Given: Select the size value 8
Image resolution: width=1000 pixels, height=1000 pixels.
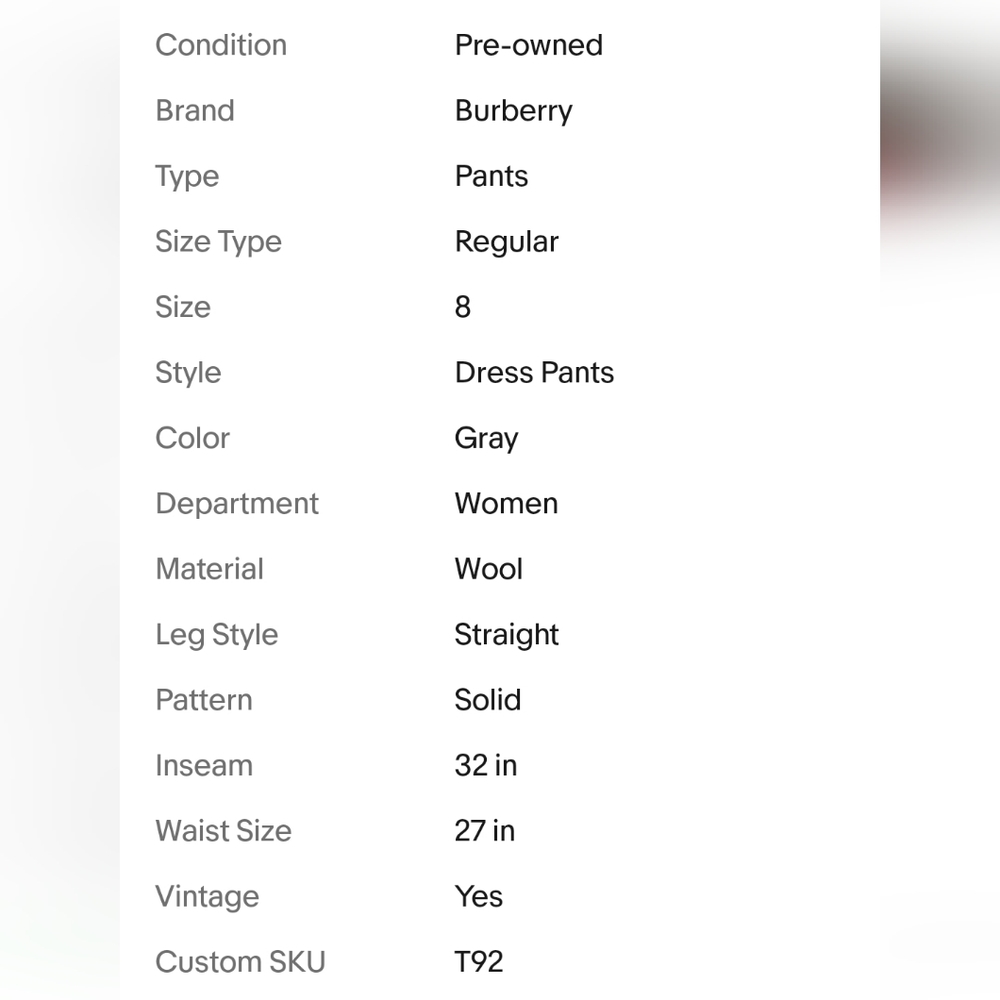Looking at the screenshot, I should click(462, 307).
